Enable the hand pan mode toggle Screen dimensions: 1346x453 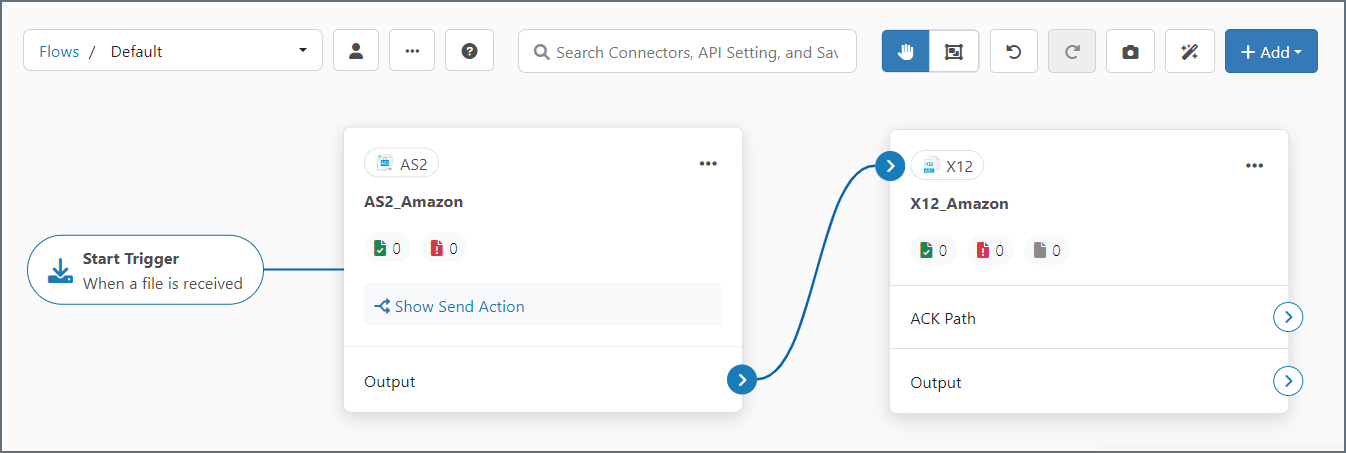click(x=906, y=52)
